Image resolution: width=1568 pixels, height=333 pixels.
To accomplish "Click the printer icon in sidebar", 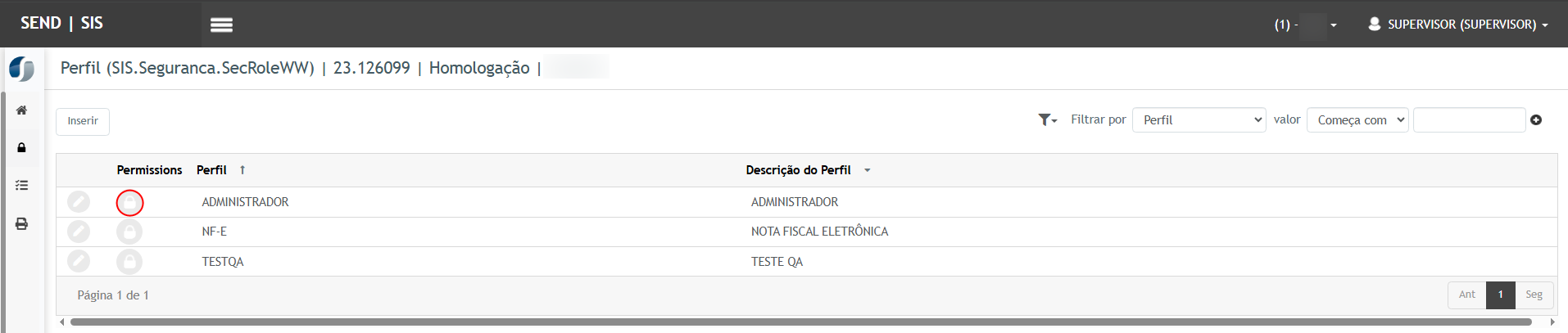I will click(22, 223).
